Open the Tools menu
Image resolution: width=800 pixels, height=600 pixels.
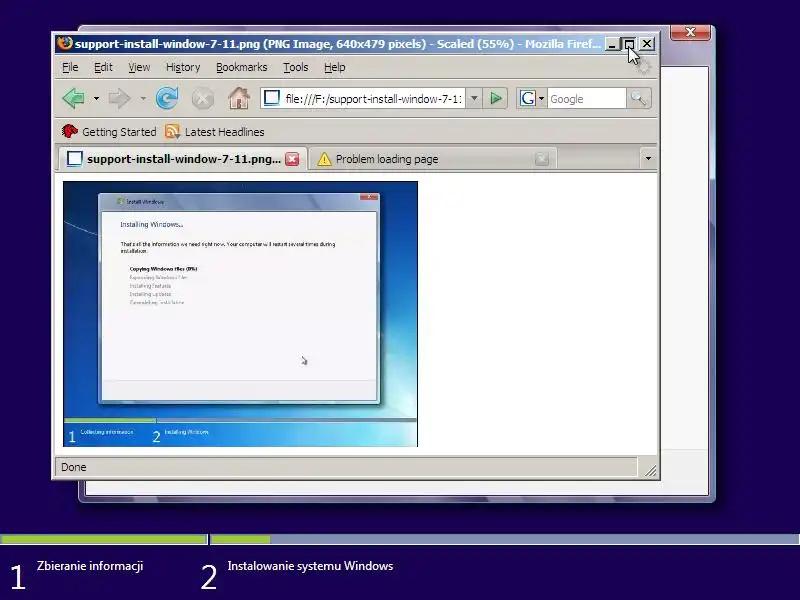click(x=295, y=67)
